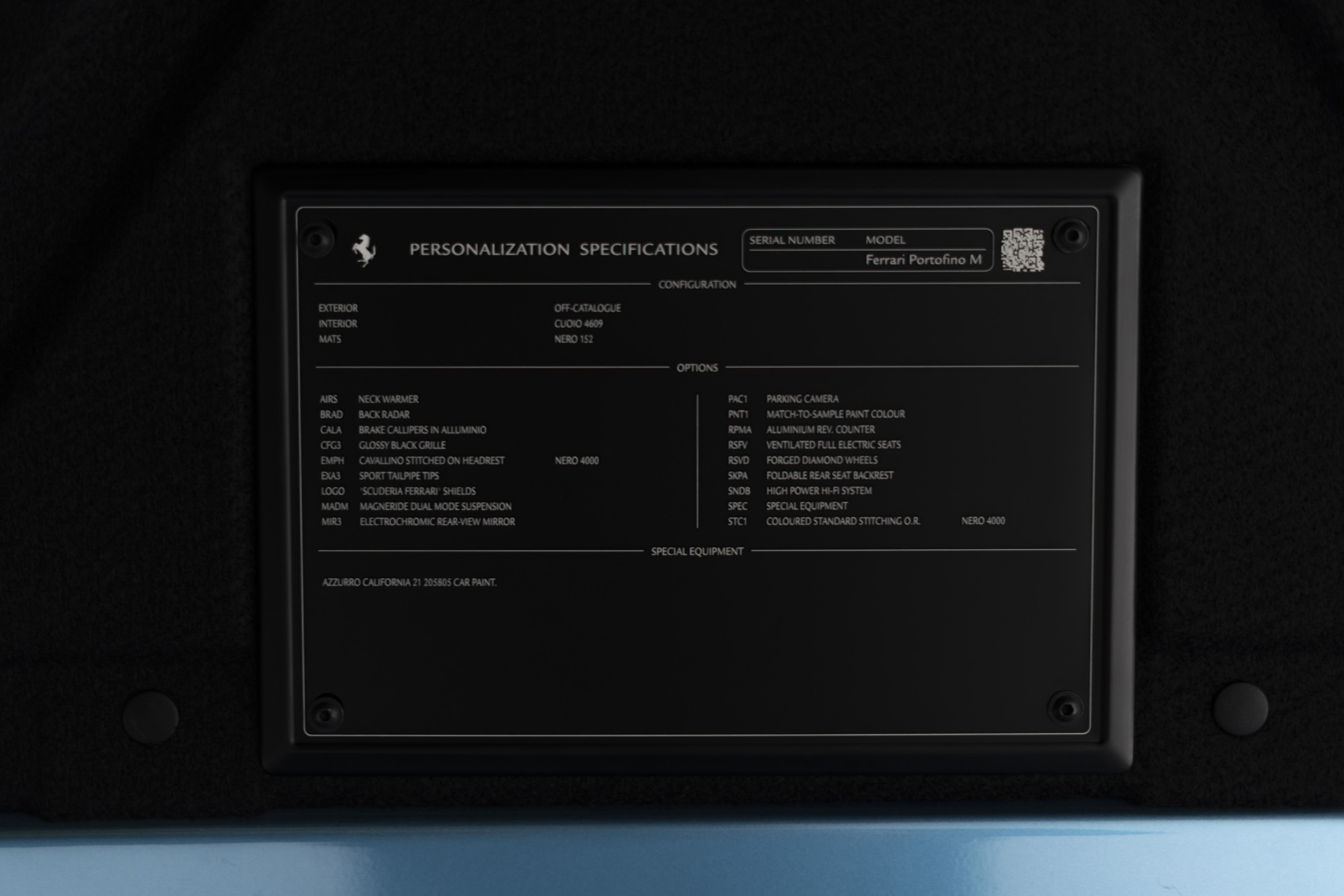Click the 'NERO 4000' value beside STC1
Image resolution: width=1344 pixels, height=896 pixels.
click(983, 521)
